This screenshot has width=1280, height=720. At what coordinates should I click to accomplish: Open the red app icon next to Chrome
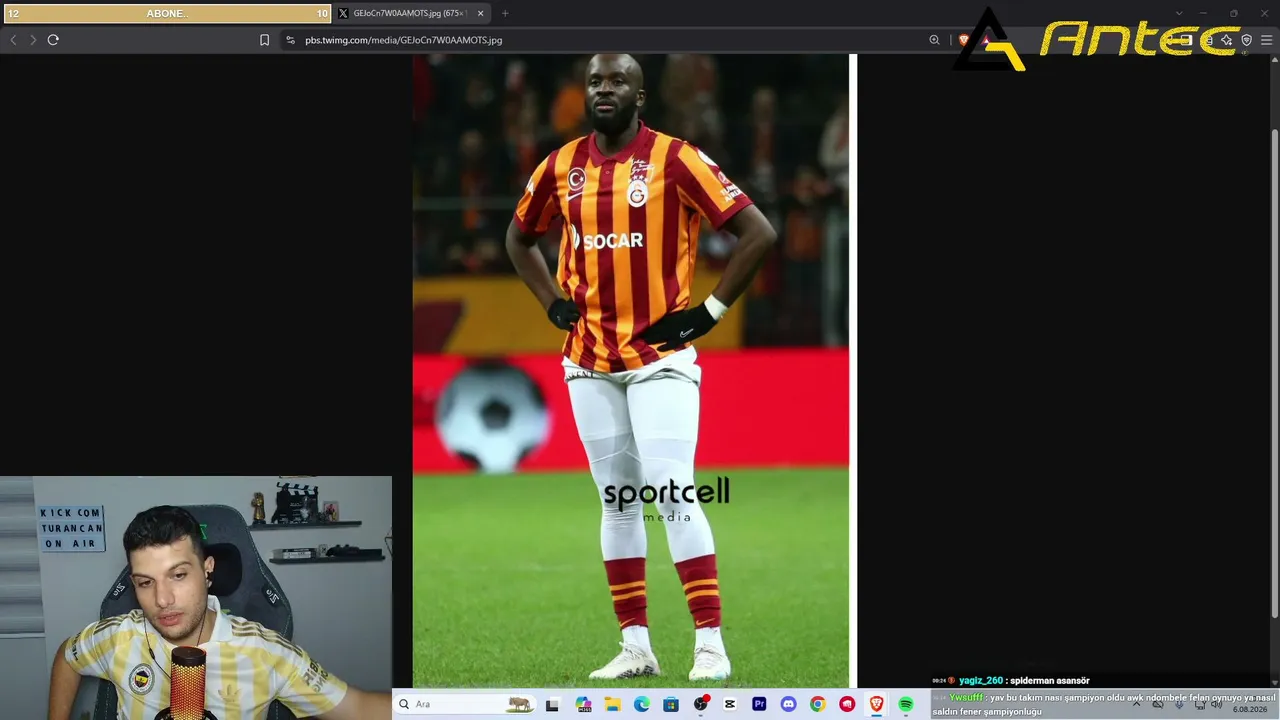coord(847,704)
